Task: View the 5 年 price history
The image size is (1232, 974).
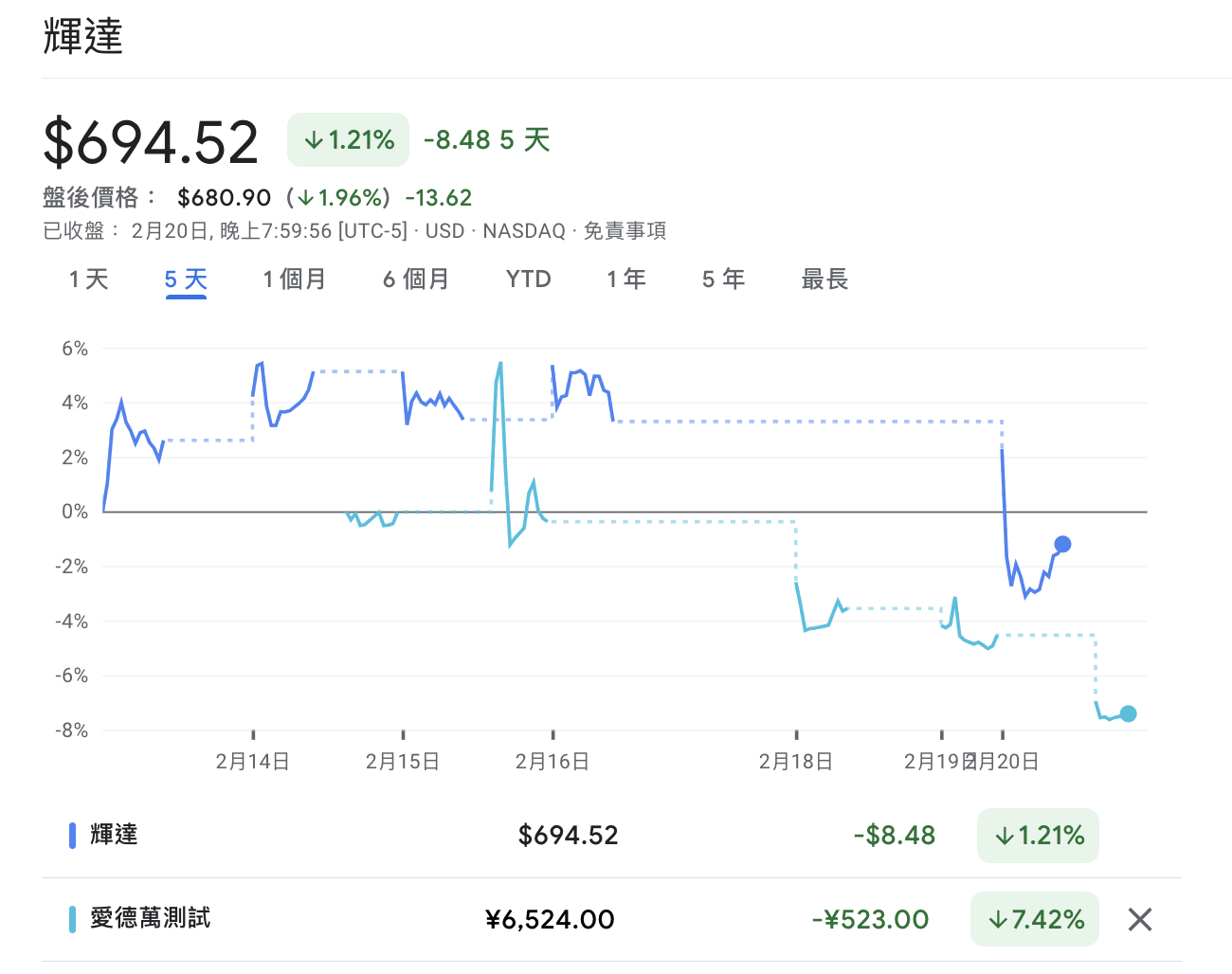Action: click(723, 280)
